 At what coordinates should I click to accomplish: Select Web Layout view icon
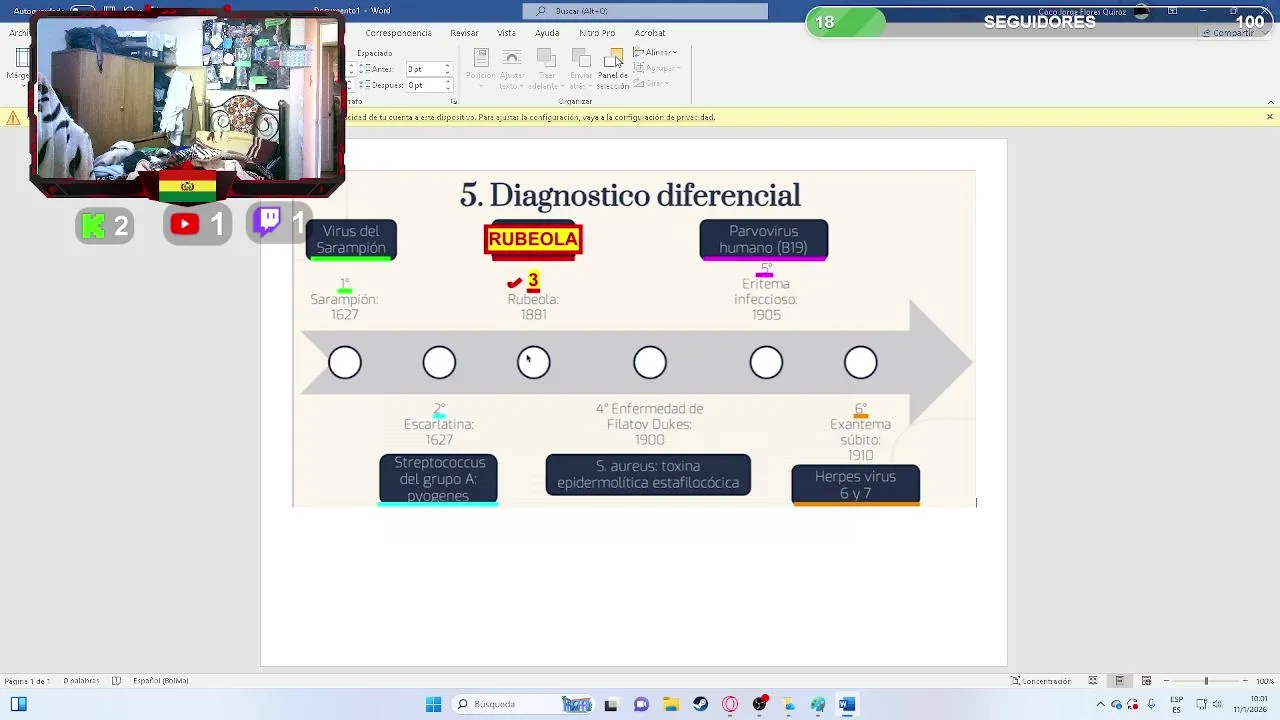[1146, 681]
